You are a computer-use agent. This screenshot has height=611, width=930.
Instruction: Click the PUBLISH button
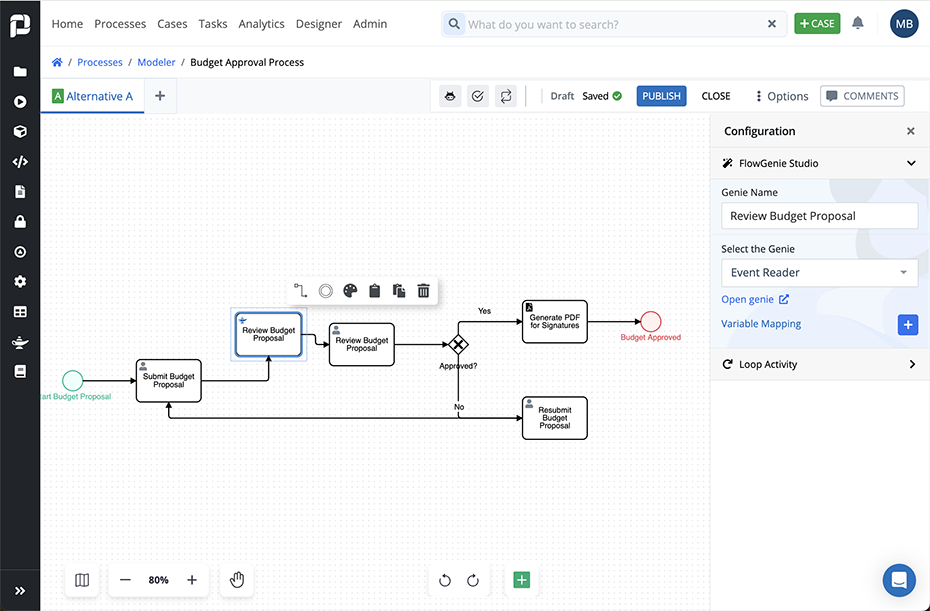(661, 95)
